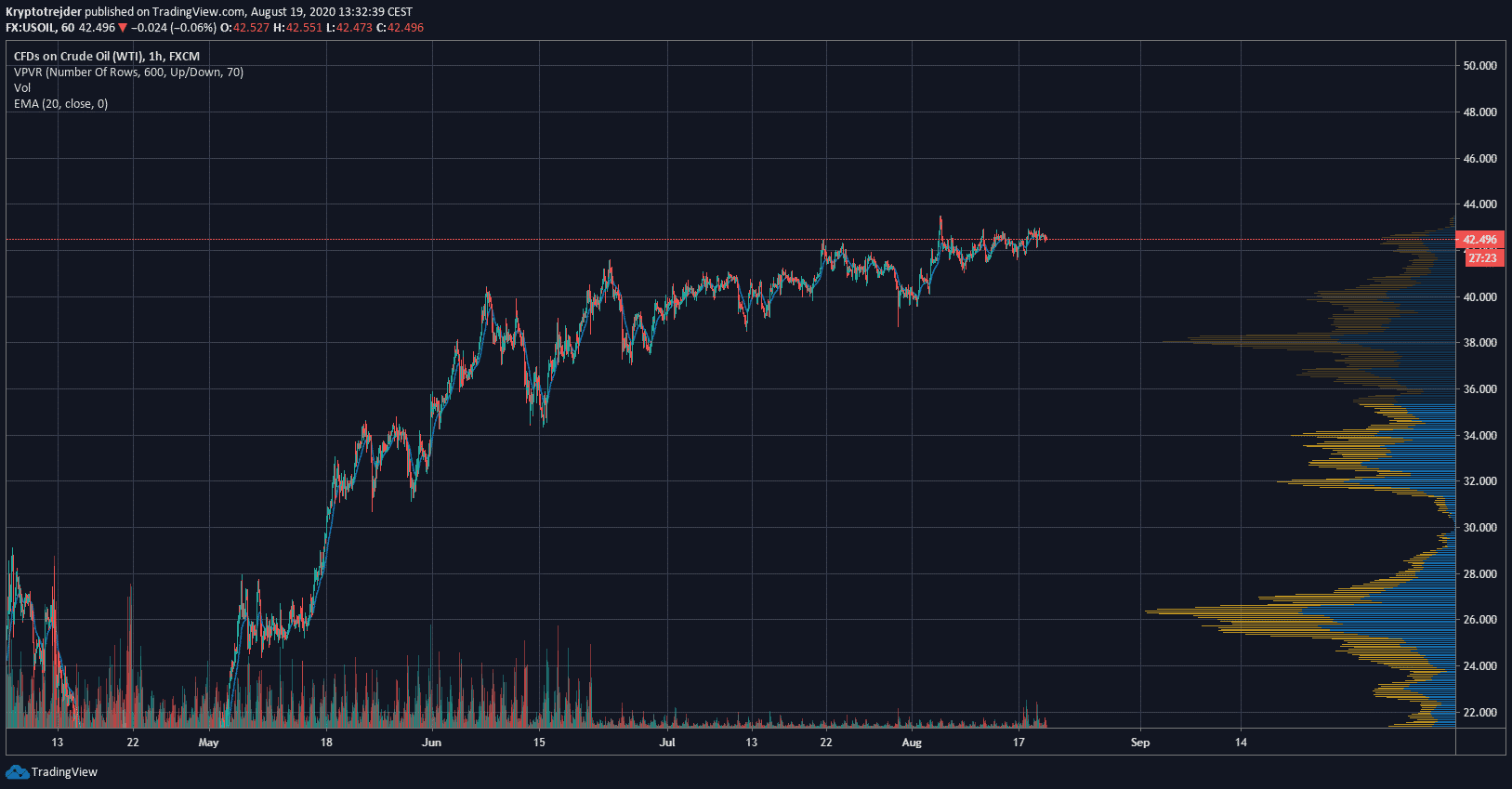Click the 38.000 price axis label

(x=1479, y=343)
